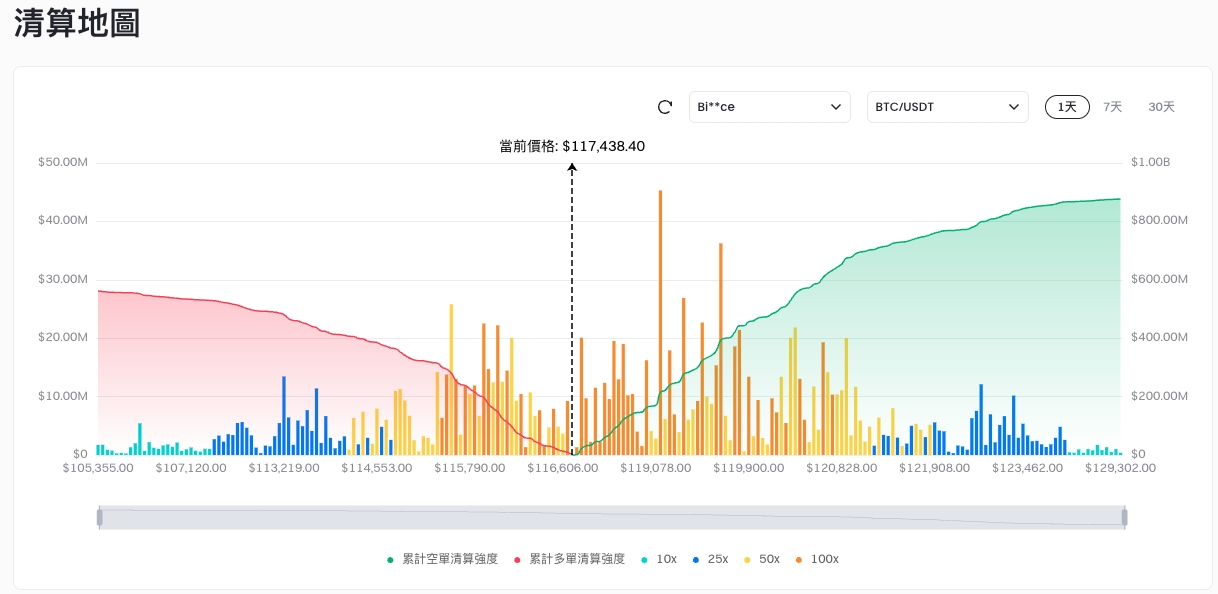Click the tallest yellow 50x bar
Screen dimensions: 1218x594
(451, 380)
